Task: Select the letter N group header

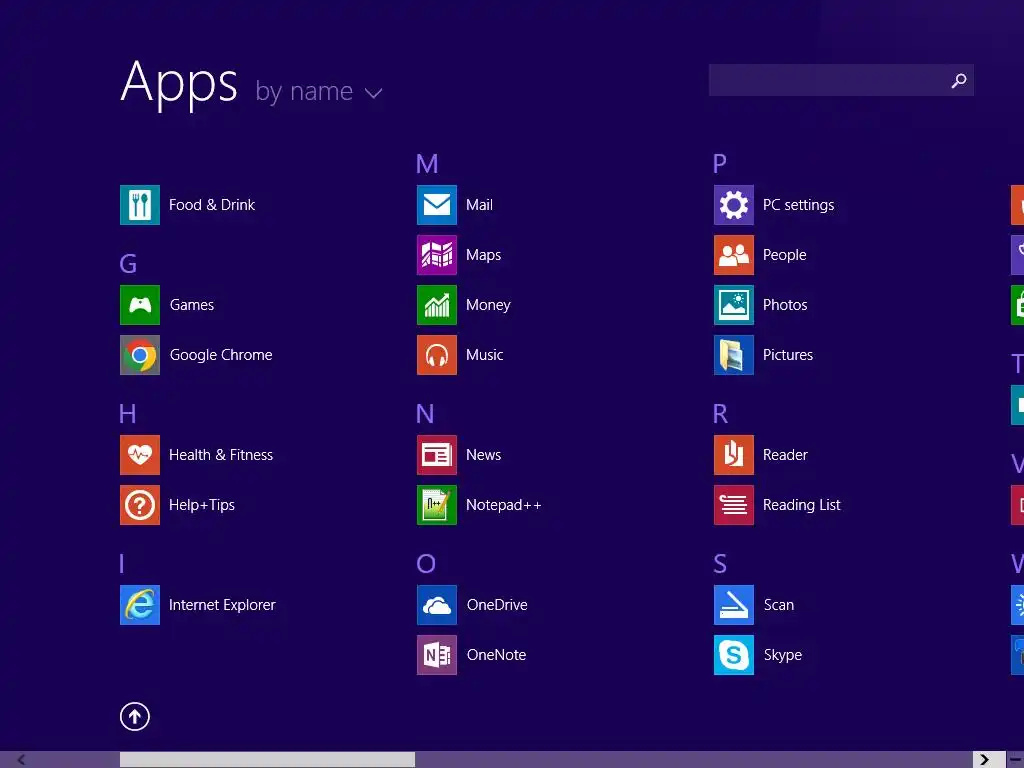Action: coord(425,413)
